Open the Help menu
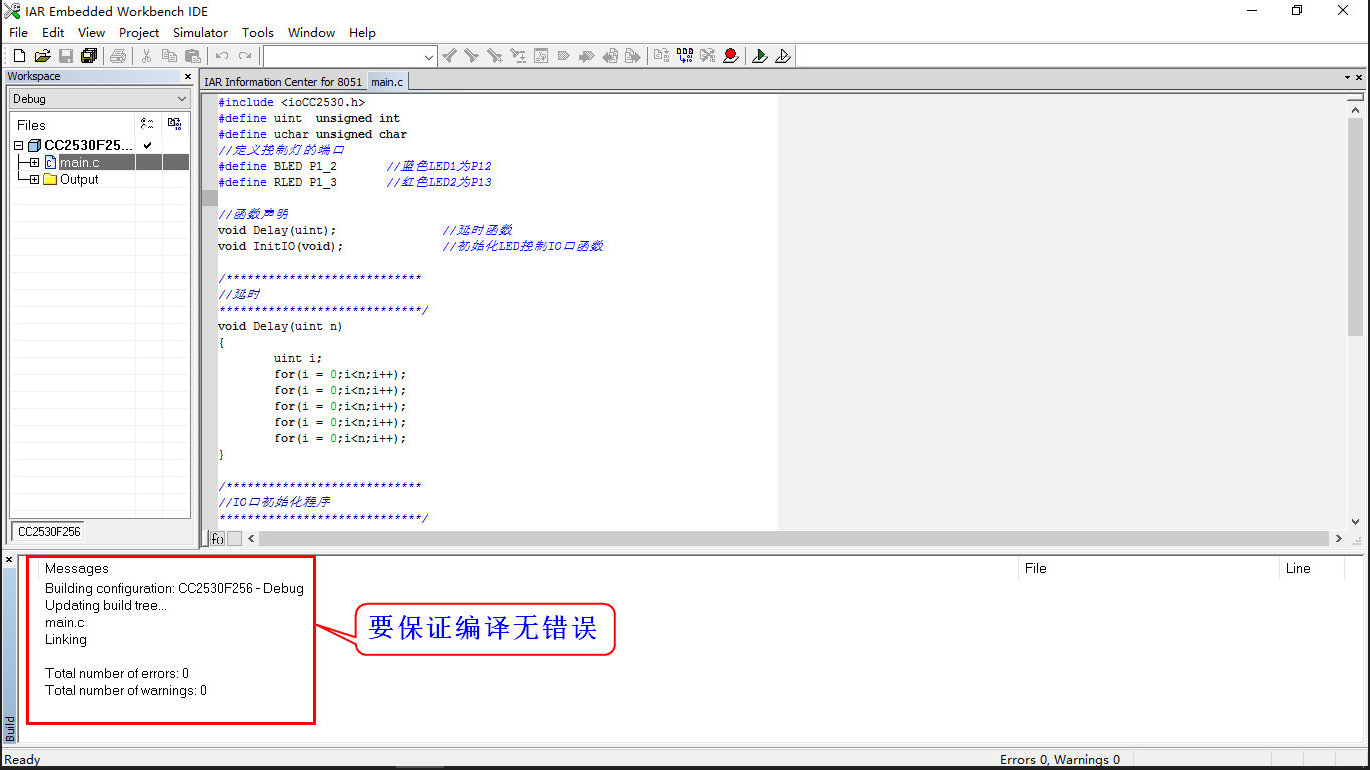Image resolution: width=1370 pixels, height=770 pixels. 362,33
